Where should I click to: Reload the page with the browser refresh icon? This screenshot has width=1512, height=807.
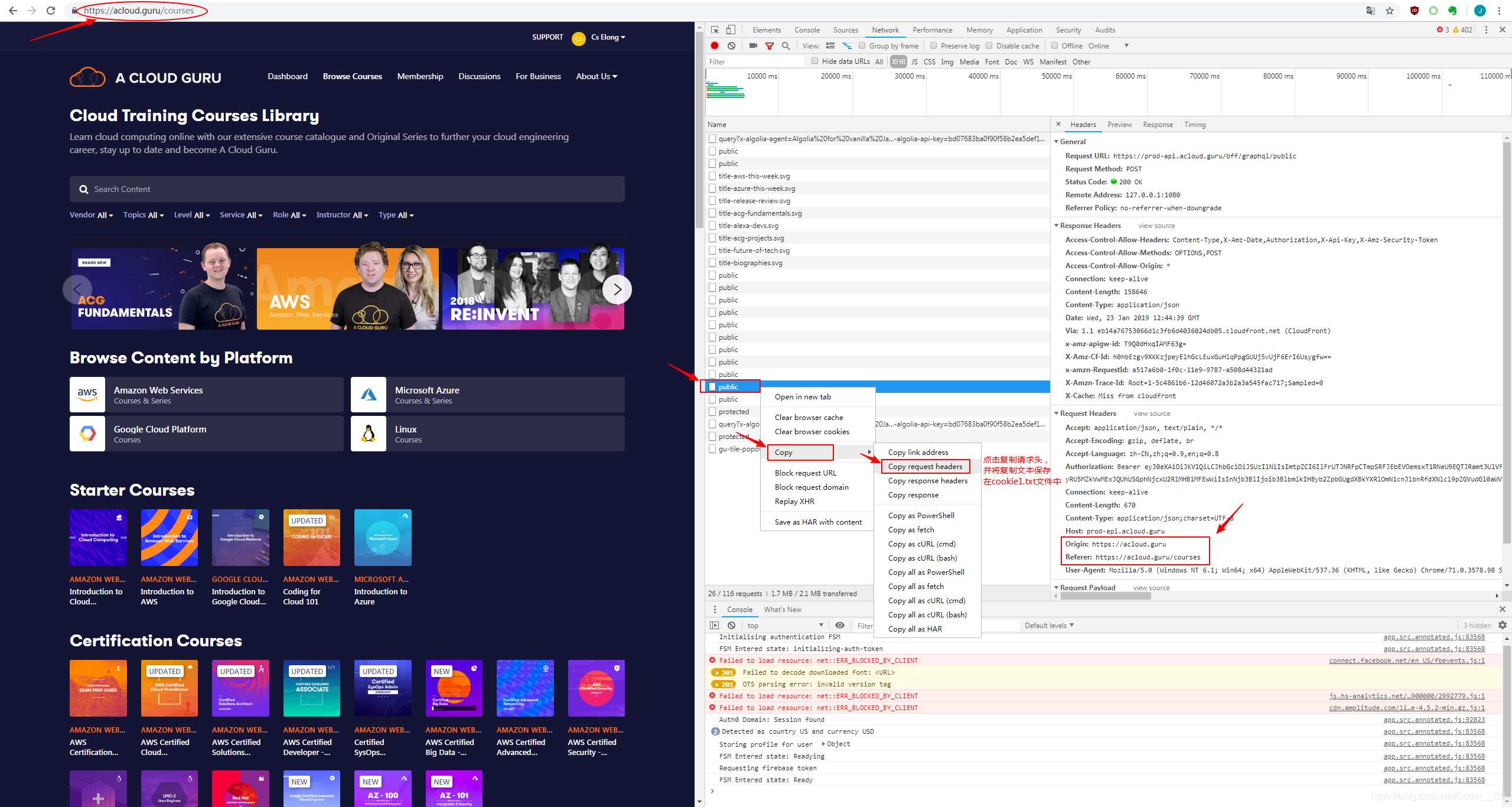click(x=51, y=11)
